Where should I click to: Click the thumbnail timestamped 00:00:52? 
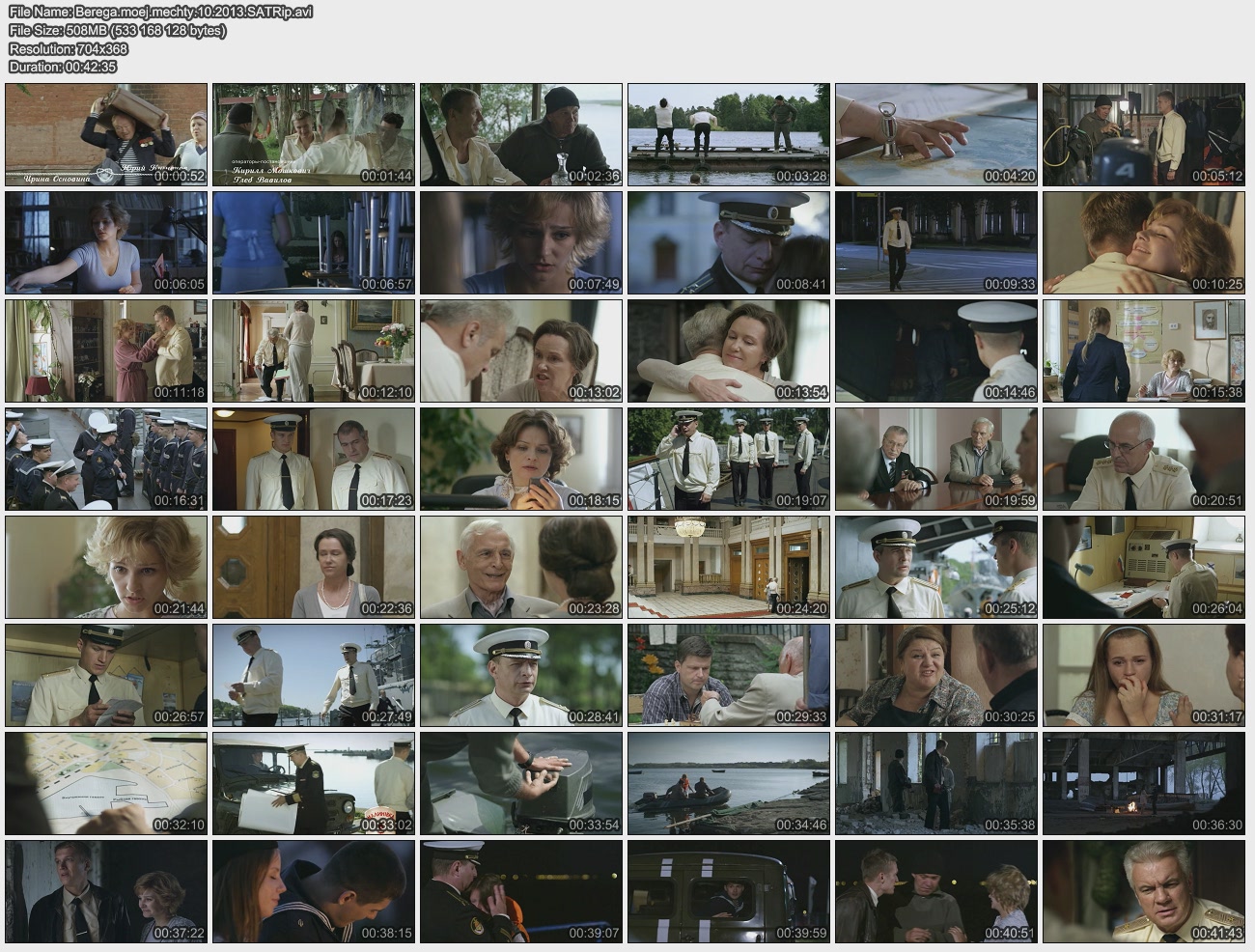(106, 134)
